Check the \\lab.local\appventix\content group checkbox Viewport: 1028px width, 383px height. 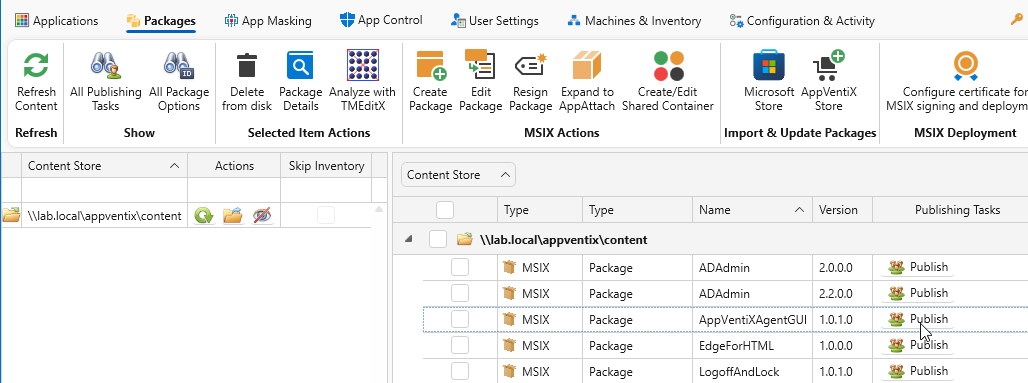(x=438, y=239)
